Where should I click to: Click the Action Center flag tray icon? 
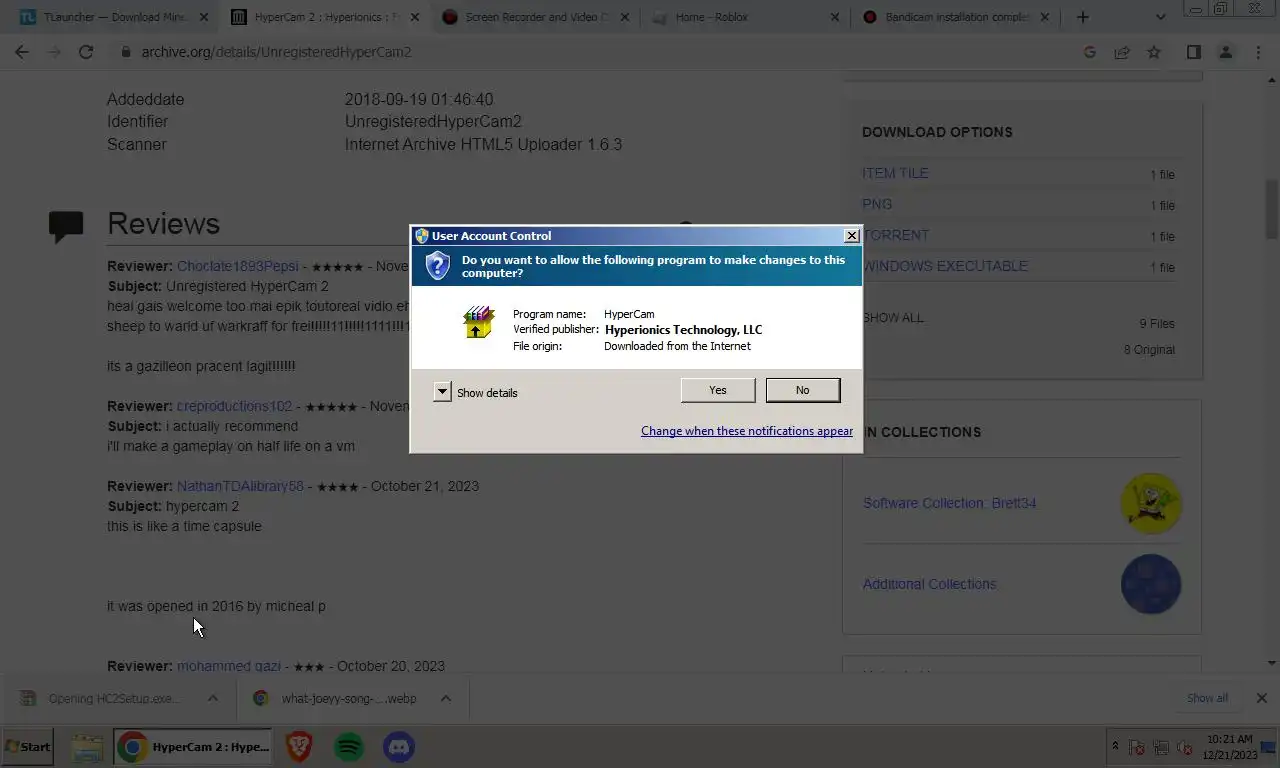point(1137,747)
